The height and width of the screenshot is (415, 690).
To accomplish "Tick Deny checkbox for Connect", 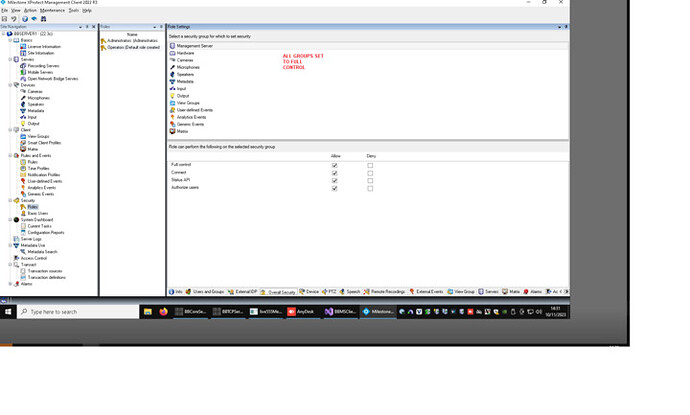I will click(370, 173).
